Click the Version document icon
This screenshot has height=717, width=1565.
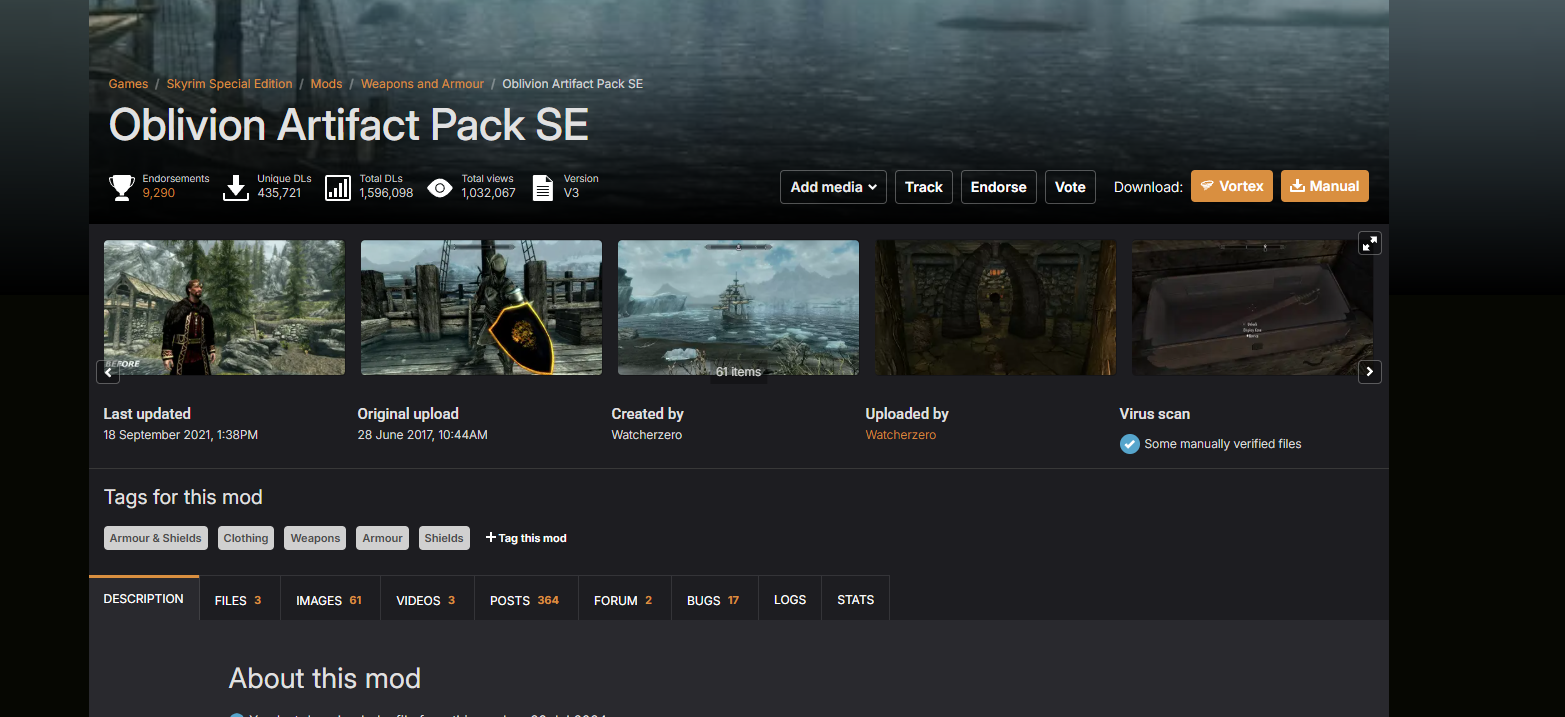[543, 187]
